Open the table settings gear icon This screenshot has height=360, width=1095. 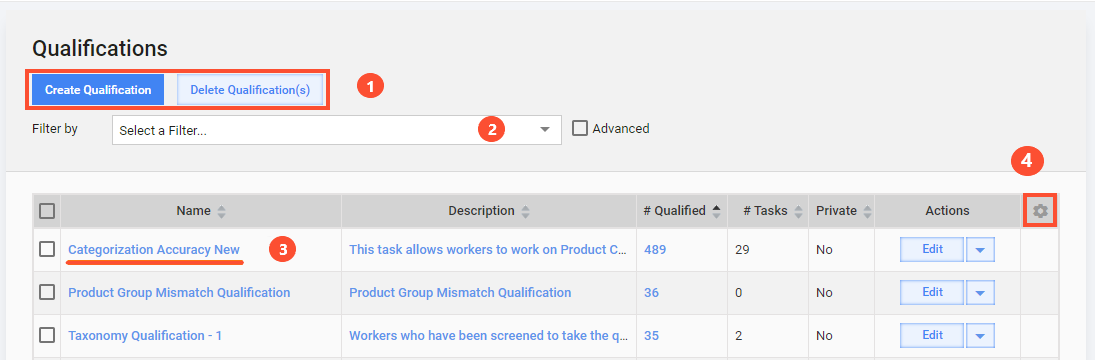[x=1041, y=211]
